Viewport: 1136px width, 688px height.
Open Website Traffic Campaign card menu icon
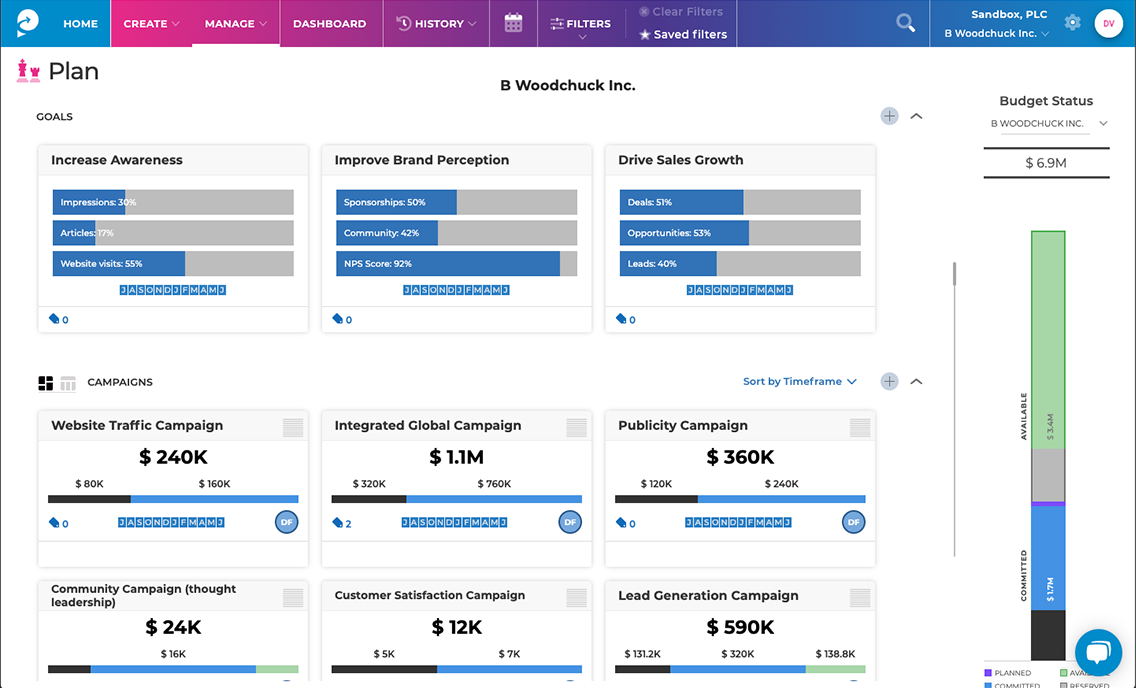tap(293, 428)
